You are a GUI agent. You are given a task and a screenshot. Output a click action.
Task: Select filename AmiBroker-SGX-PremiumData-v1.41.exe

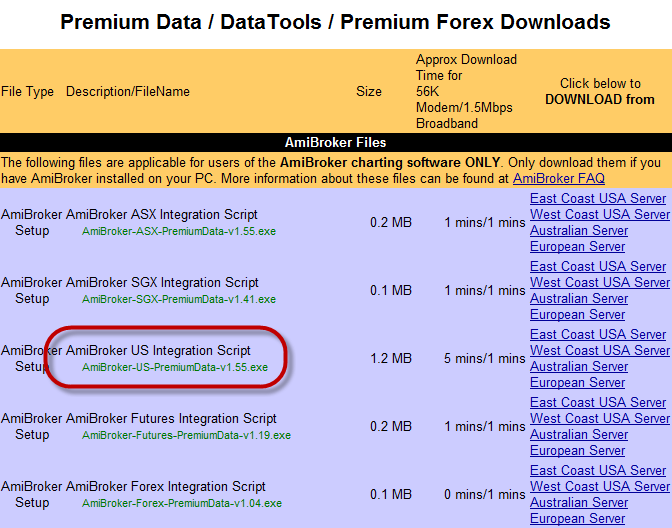(179, 299)
